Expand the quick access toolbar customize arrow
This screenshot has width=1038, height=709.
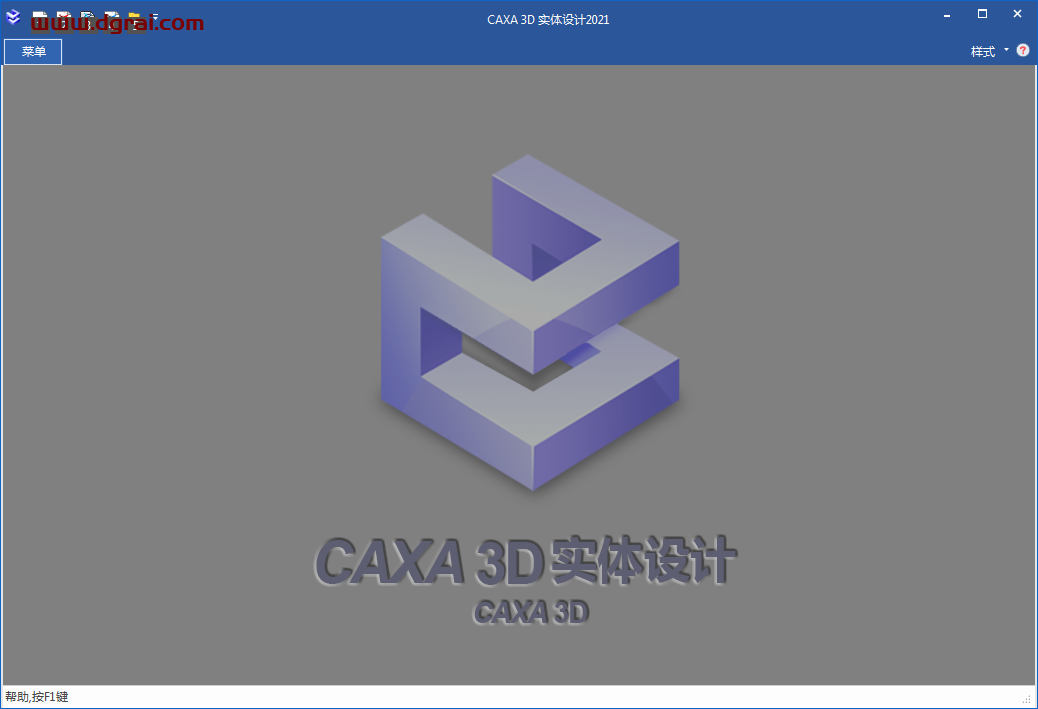coord(154,19)
